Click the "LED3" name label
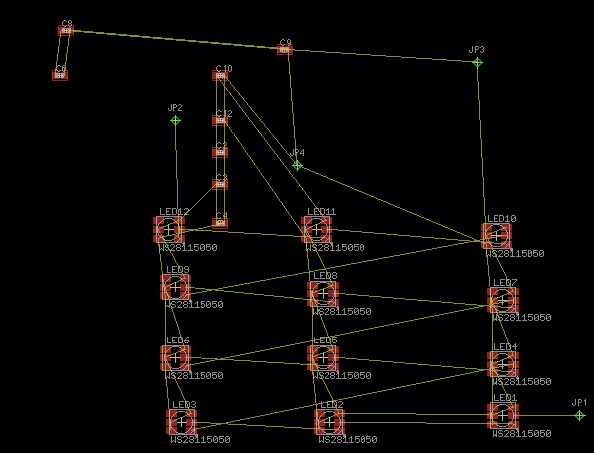The height and width of the screenshot is (453, 594). 184,405
